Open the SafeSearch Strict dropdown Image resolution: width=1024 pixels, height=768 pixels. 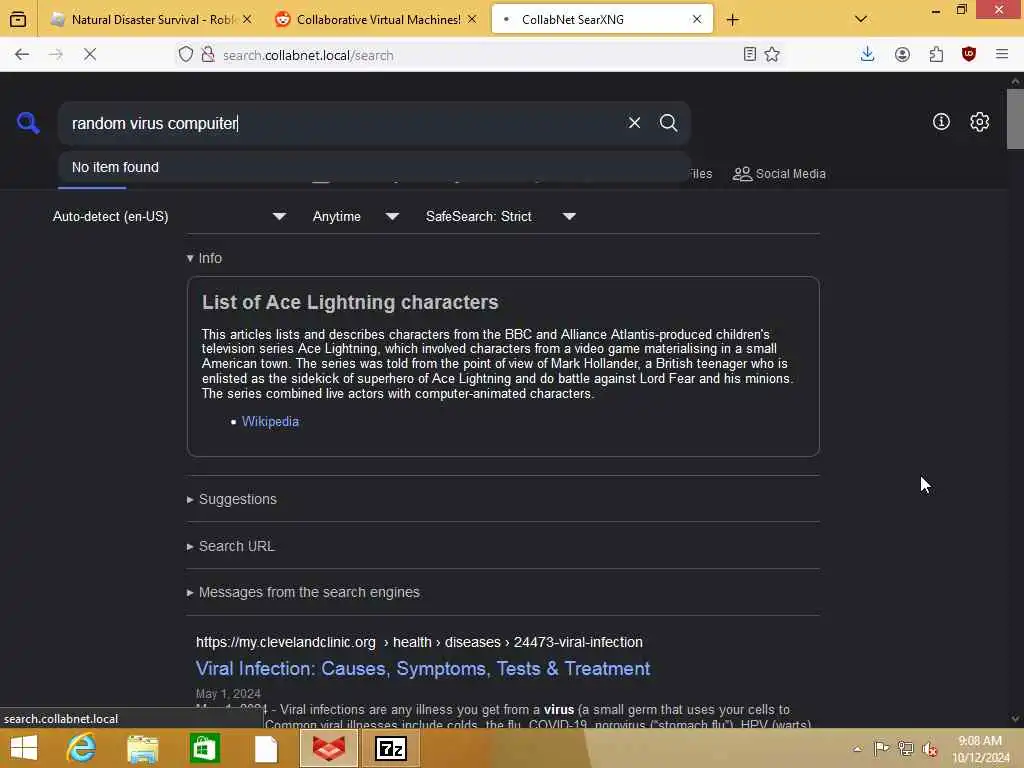[x=501, y=216]
